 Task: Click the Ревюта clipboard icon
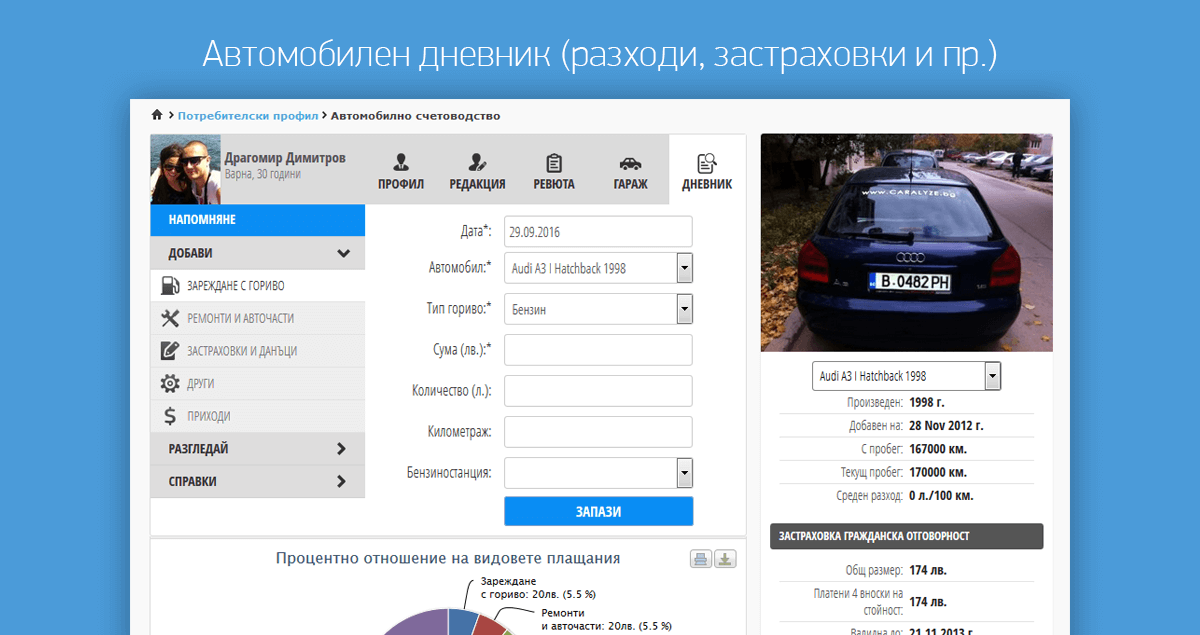pos(553,164)
